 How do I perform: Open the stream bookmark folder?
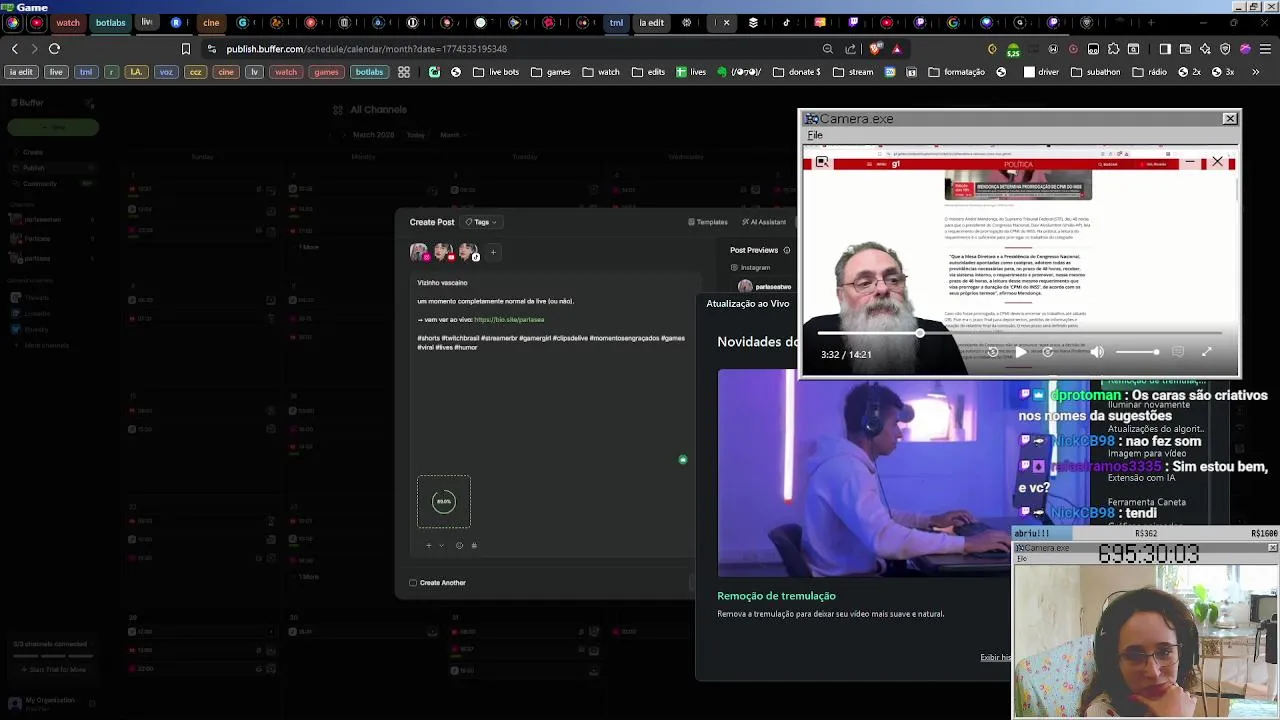(852, 72)
